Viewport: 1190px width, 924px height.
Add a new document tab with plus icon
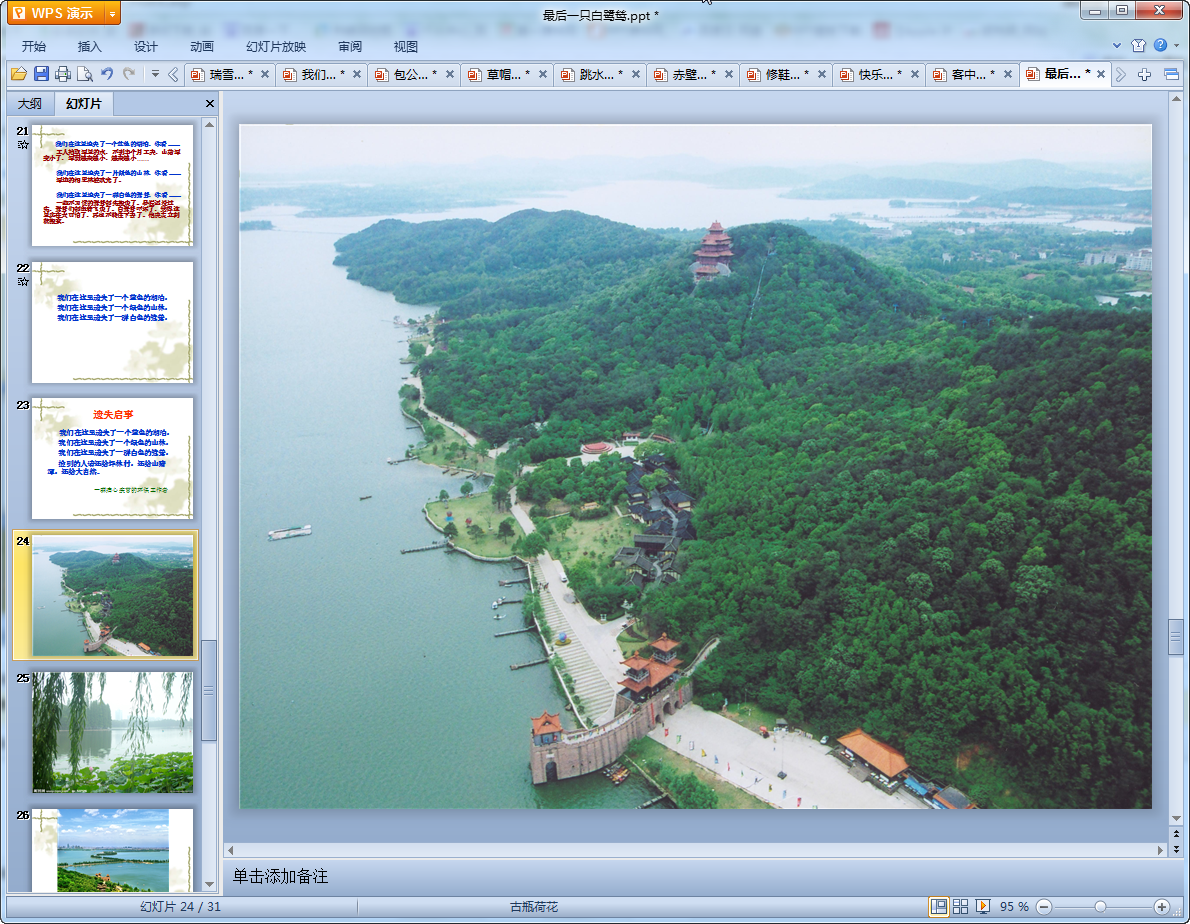pos(1145,74)
